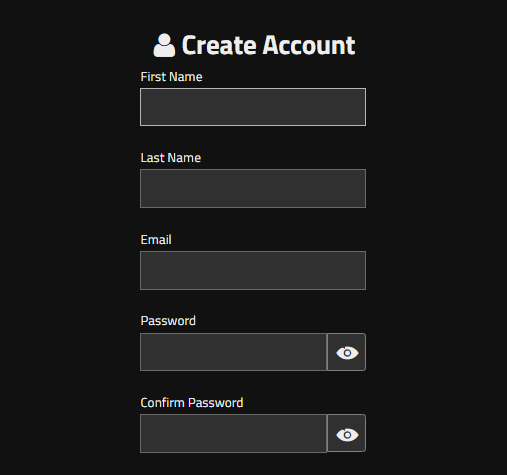
Task: Show the Confirm Password field characters
Action: 347,433
